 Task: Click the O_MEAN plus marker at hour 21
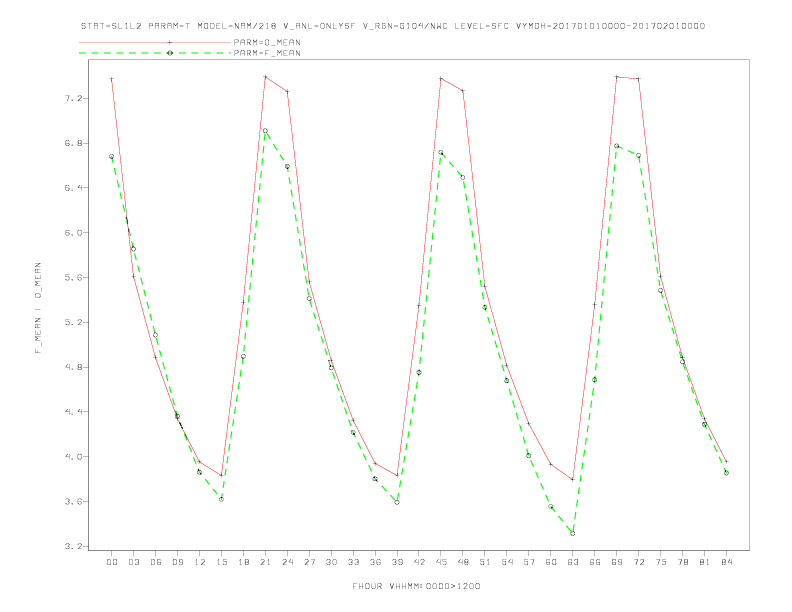pos(265,77)
